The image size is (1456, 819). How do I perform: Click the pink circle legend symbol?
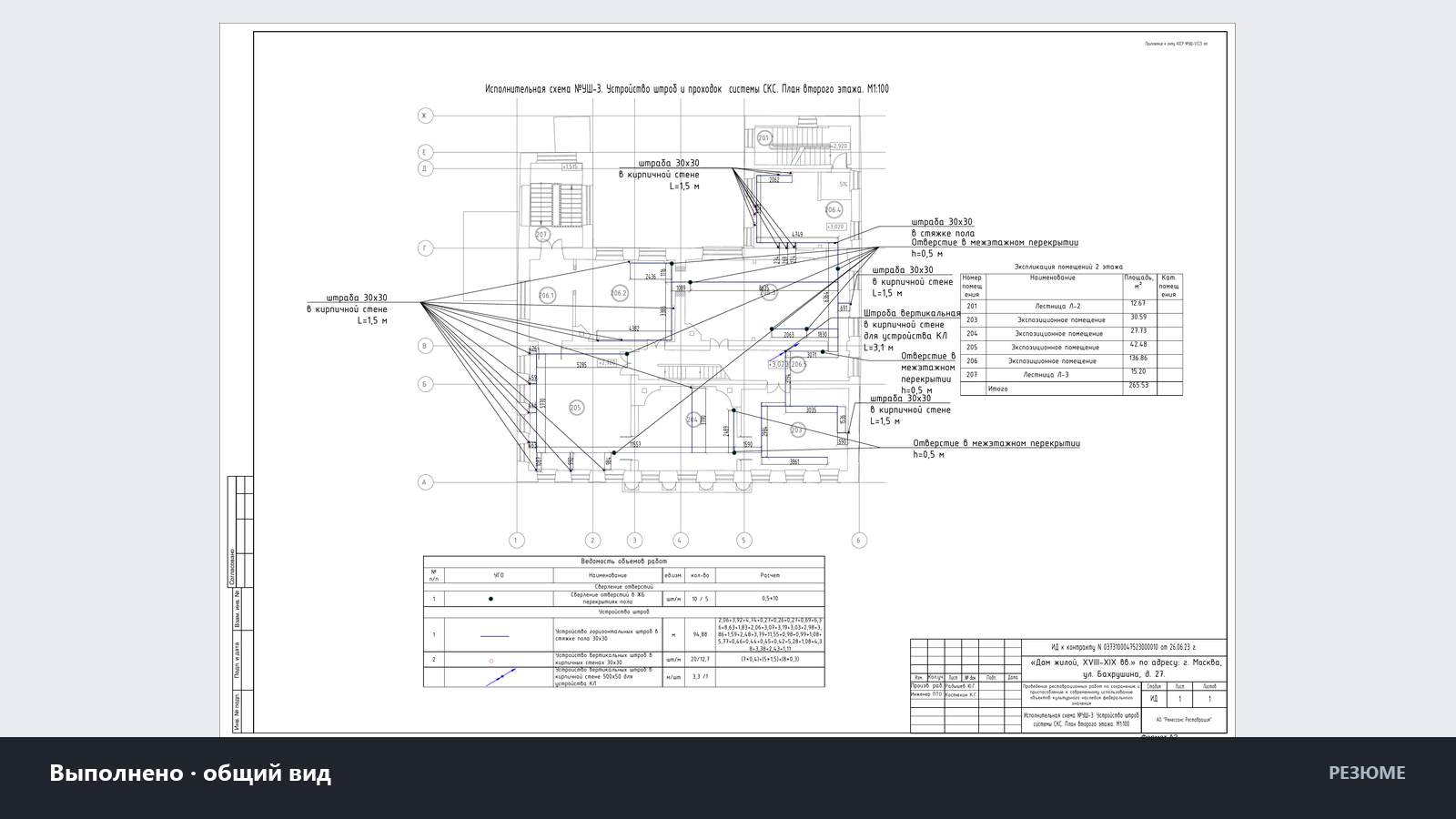tap(491, 661)
